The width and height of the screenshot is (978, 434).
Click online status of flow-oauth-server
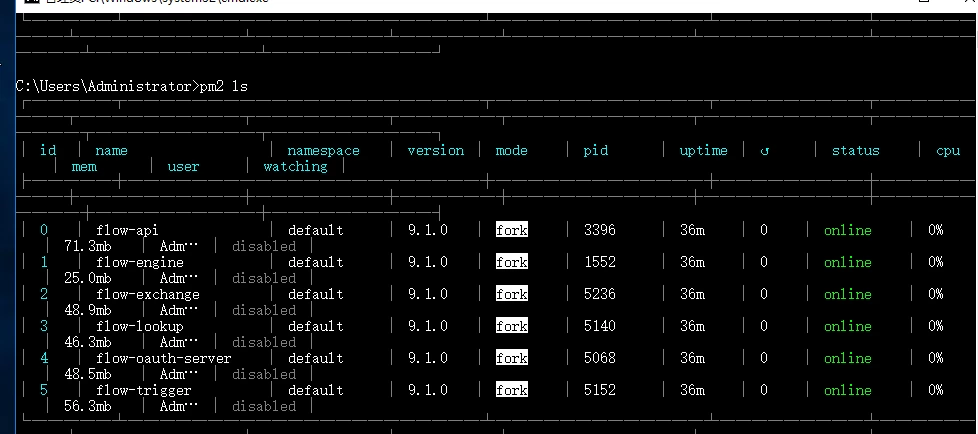point(848,358)
